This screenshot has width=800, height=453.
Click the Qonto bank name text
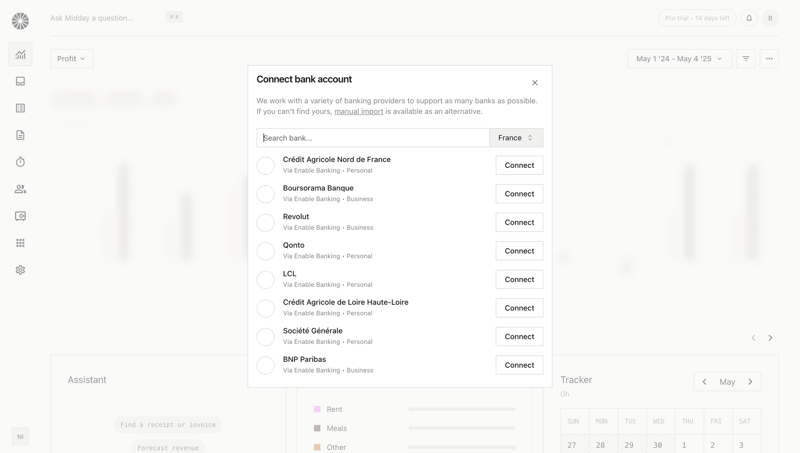293,245
